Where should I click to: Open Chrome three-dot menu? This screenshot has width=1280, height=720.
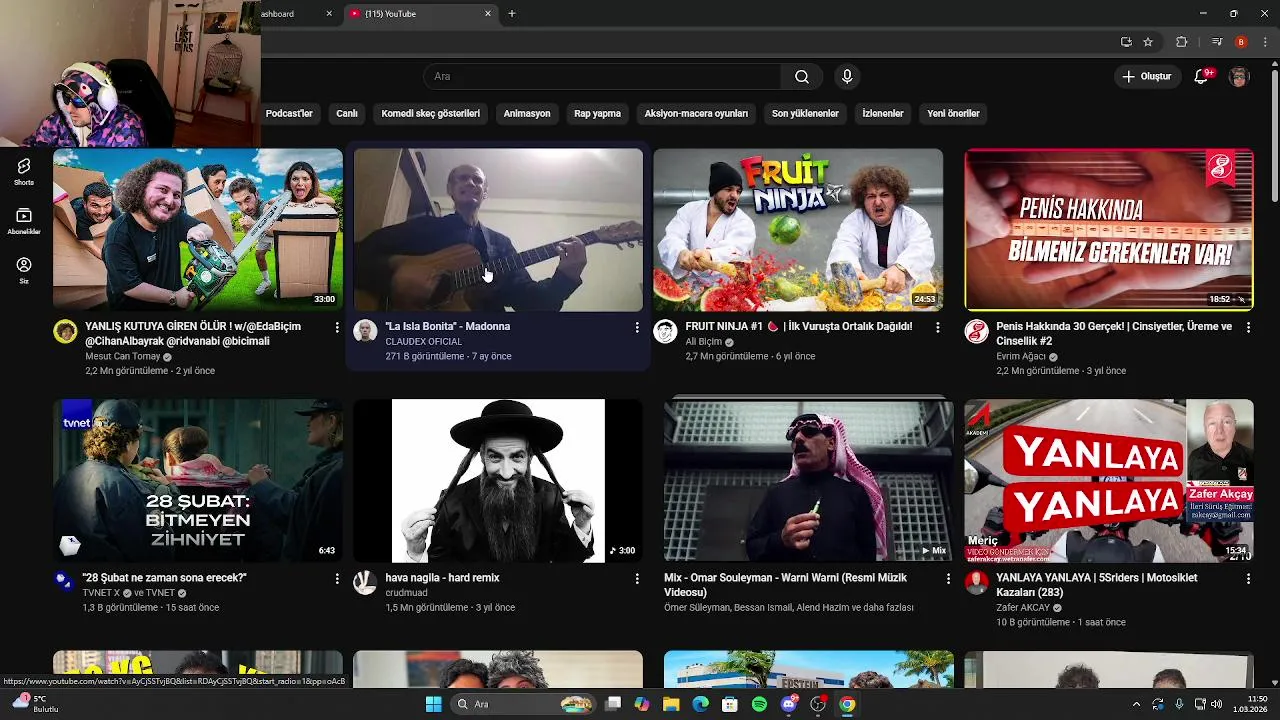1265,42
